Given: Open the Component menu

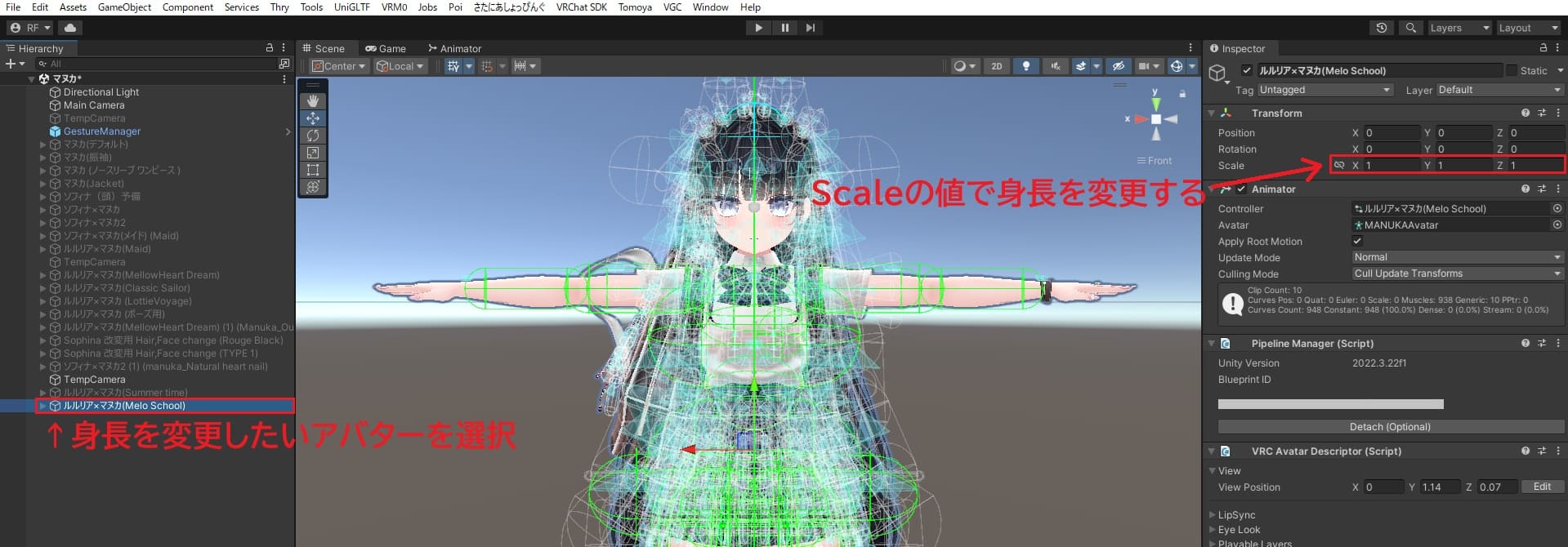Looking at the screenshot, I should pyautogui.click(x=188, y=7).
